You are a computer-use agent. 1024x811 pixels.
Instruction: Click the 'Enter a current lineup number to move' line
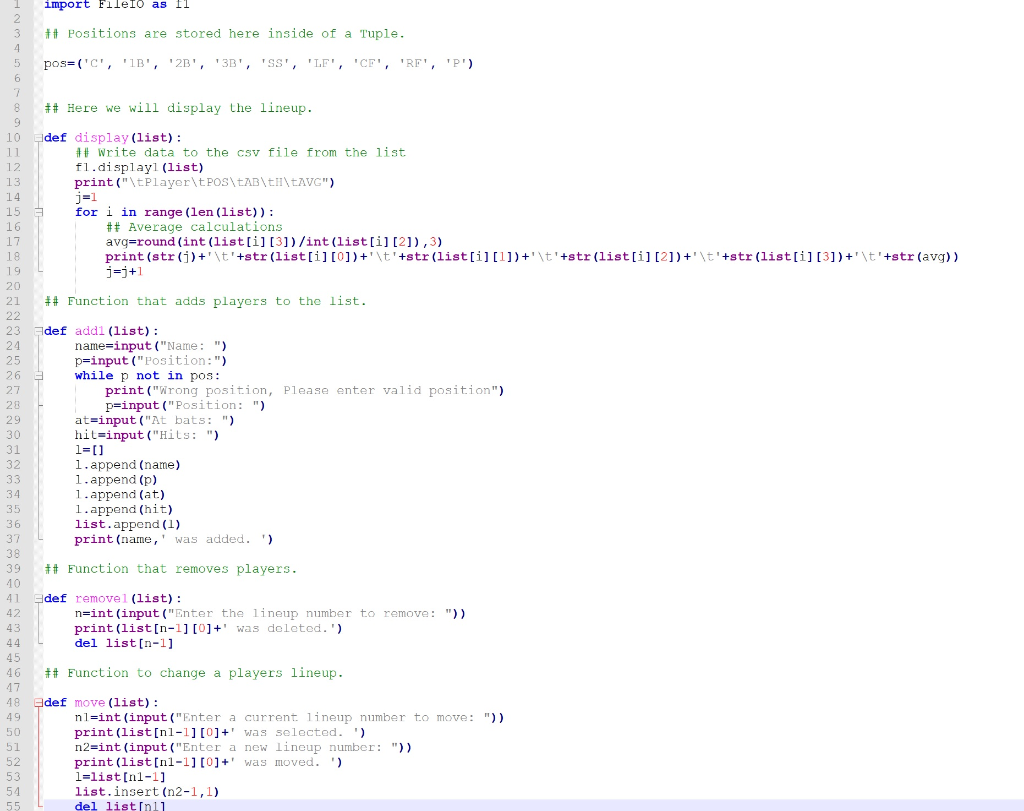click(x=289, y=718)
